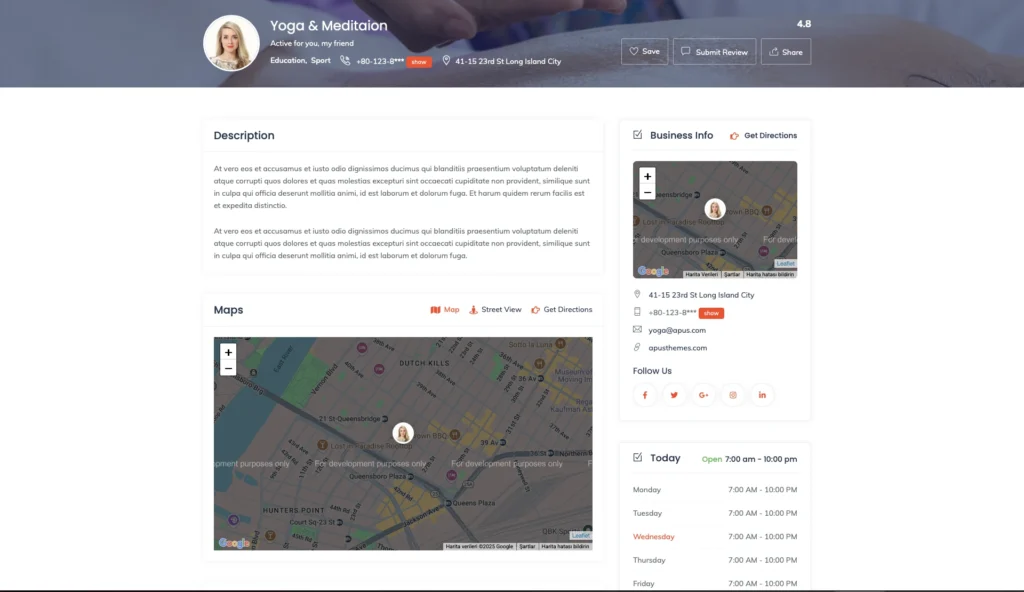Zoom in on the large Maps panel
This screenshot has height=592, width=1024.
pyautogui.click(x=228, y=352)
